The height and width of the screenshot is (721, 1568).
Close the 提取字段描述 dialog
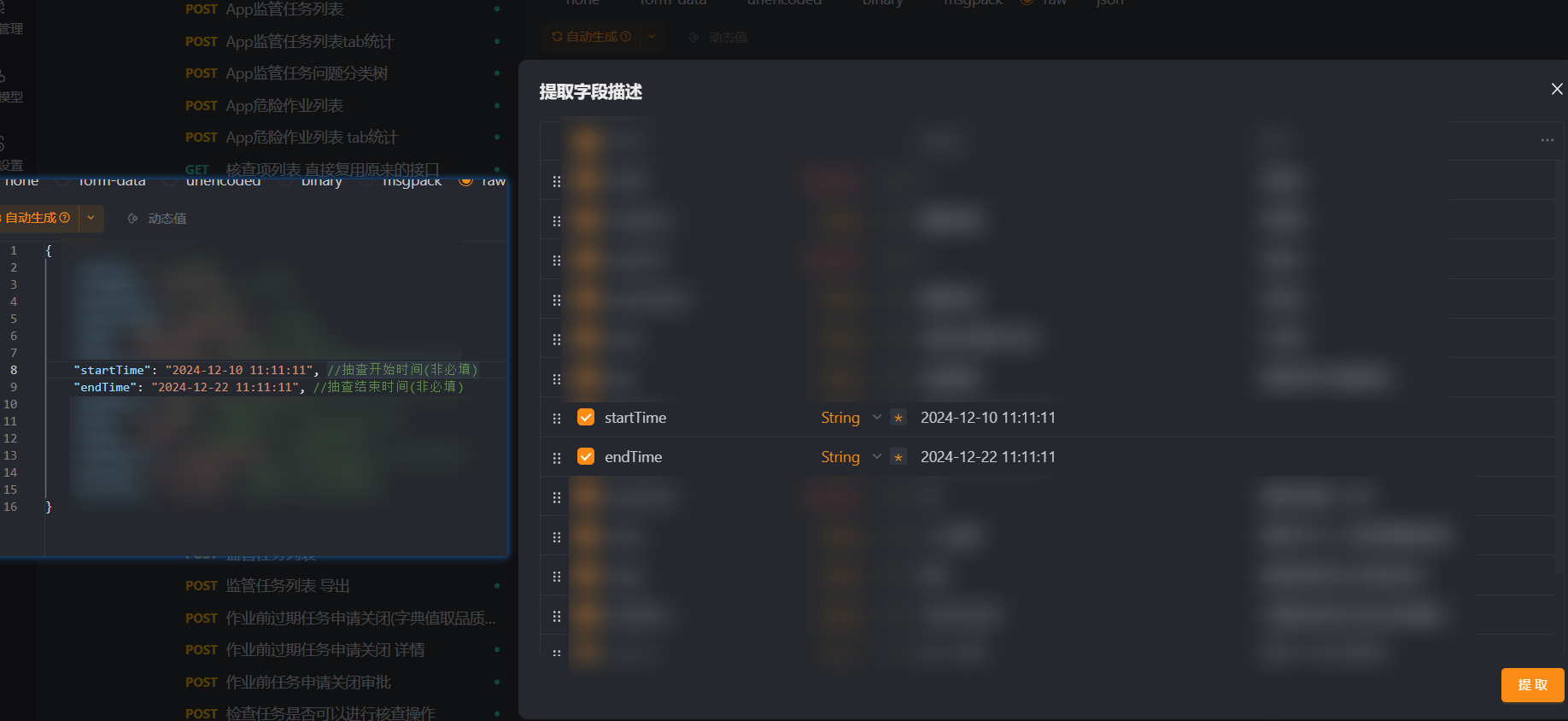tap(1557, 89)
